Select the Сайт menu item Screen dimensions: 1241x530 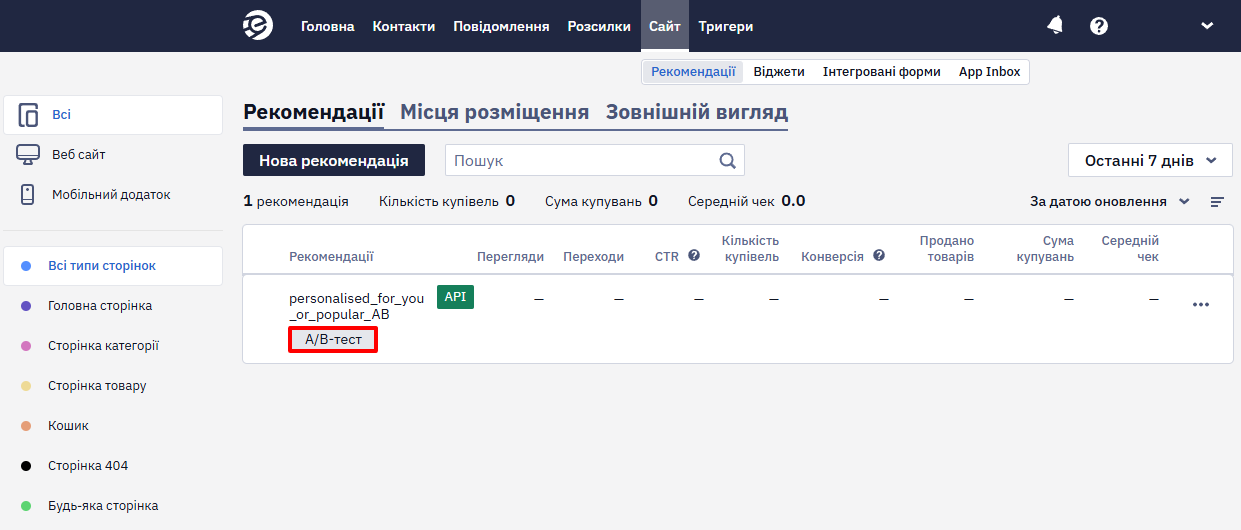665,26
